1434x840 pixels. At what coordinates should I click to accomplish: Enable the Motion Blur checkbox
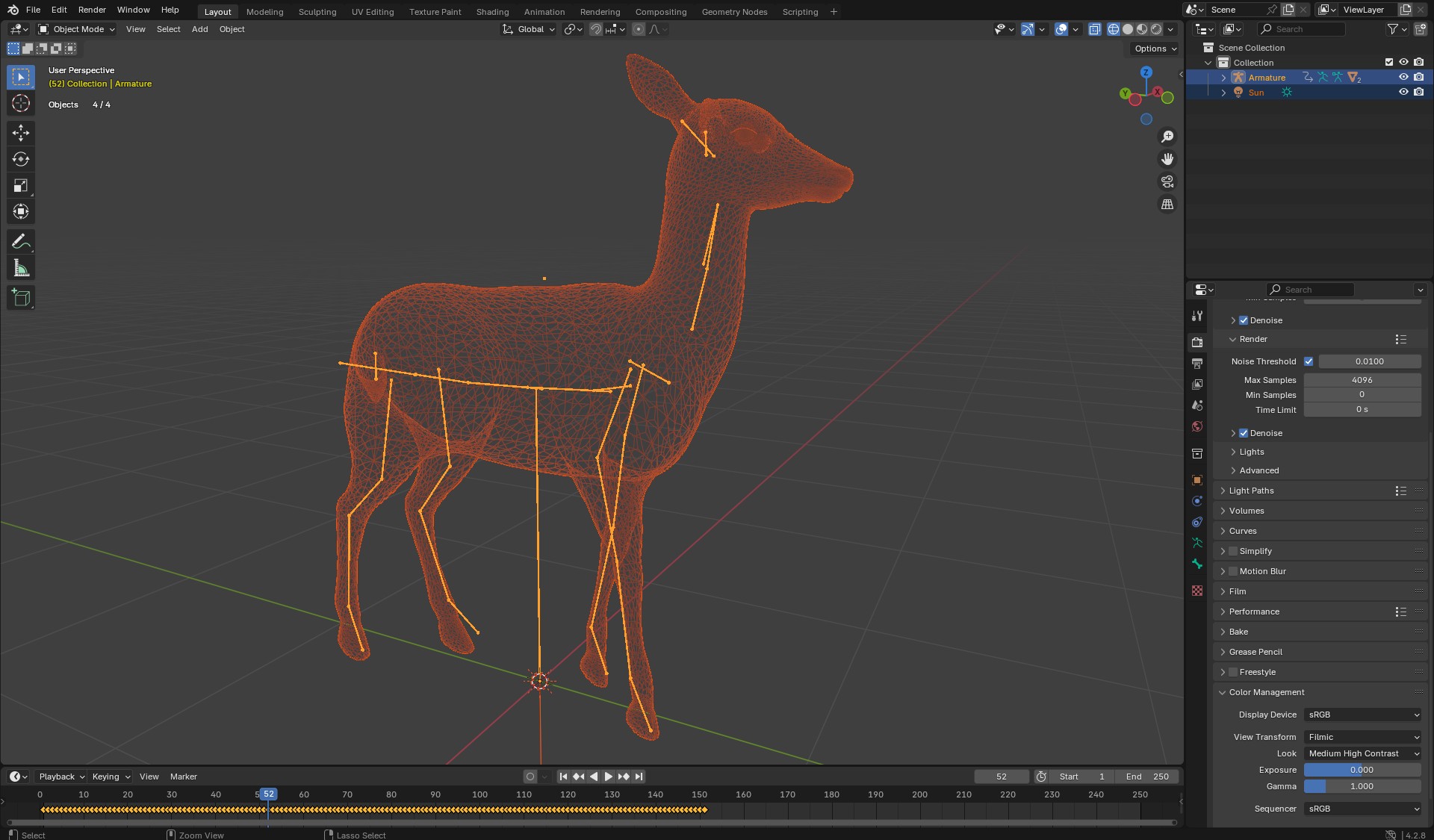tap(1233, 571)
